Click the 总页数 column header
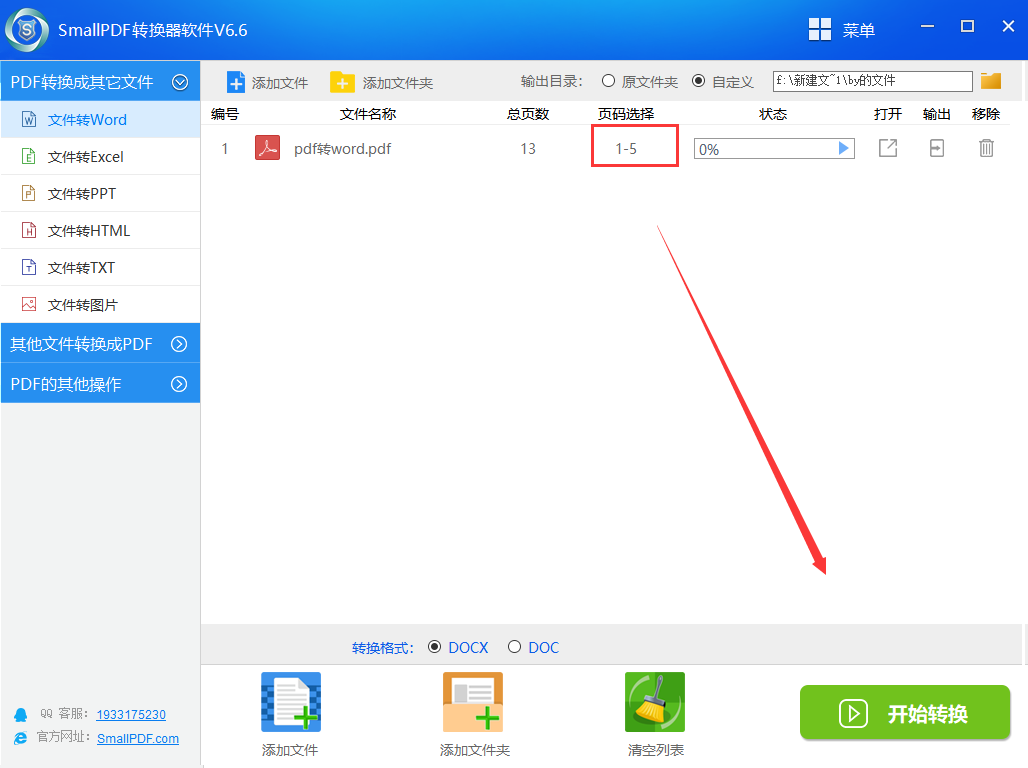Image resolution: width=1028 pixels, height=768 pixels. pyautogui.click(x=528, y=114)
